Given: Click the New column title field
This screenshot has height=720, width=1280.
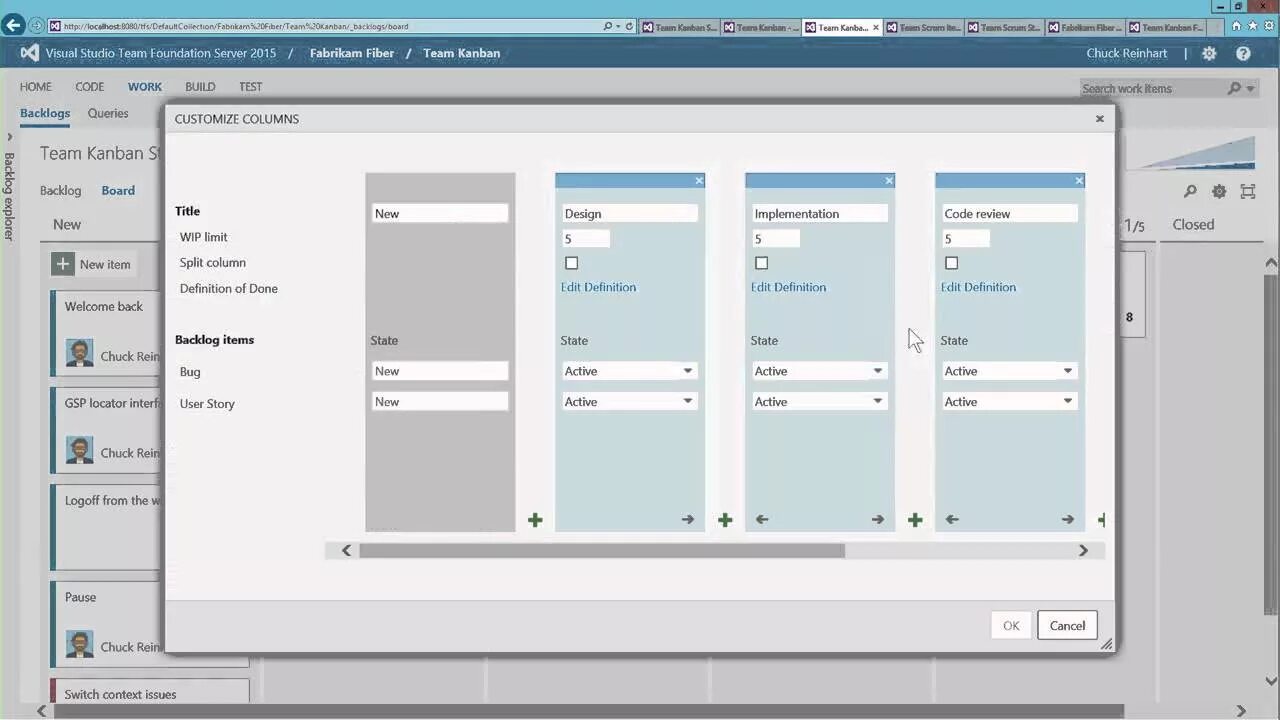Looking at the screenshot, I should point(440,213).
